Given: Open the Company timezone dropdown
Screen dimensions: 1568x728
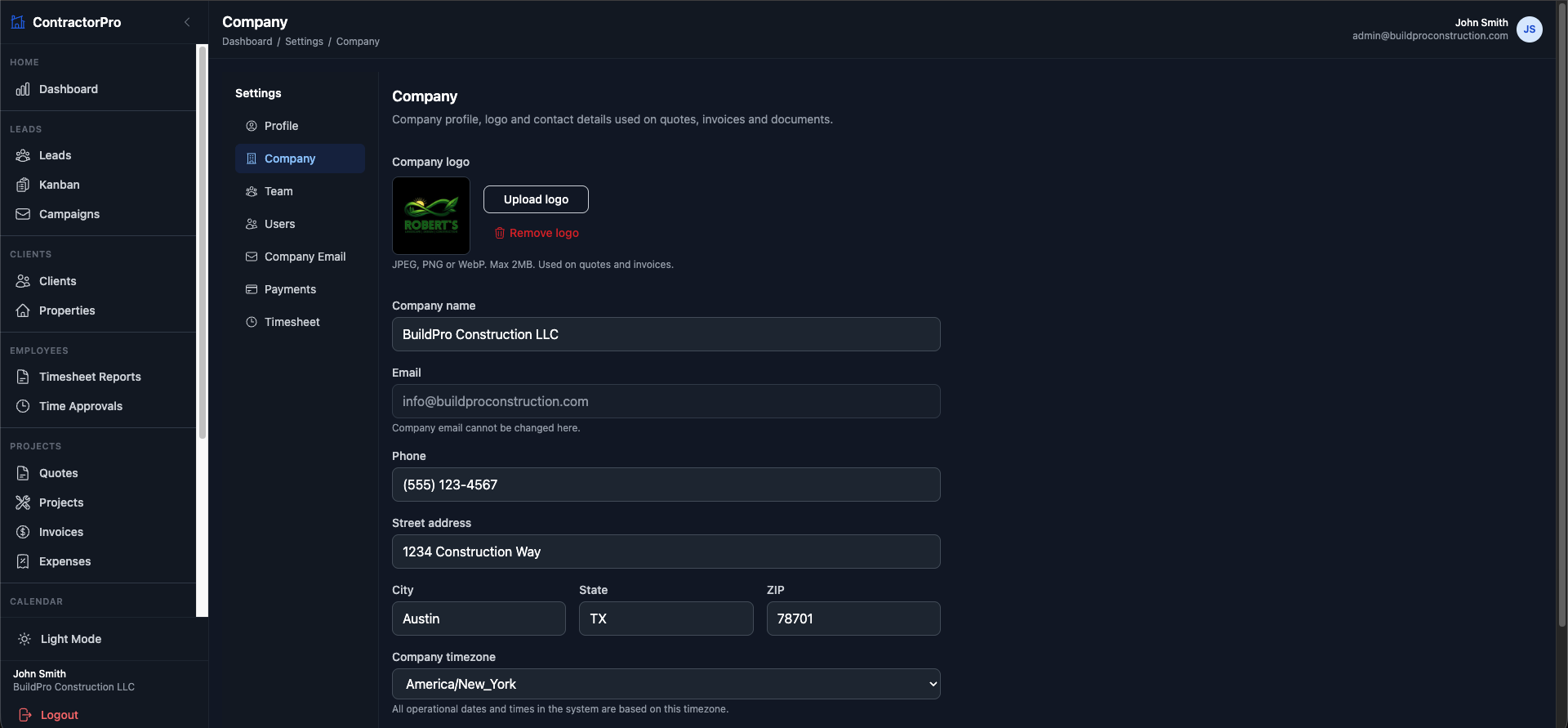Looking at the screenshot, I should pyautogui.click(x=666, y=684).
